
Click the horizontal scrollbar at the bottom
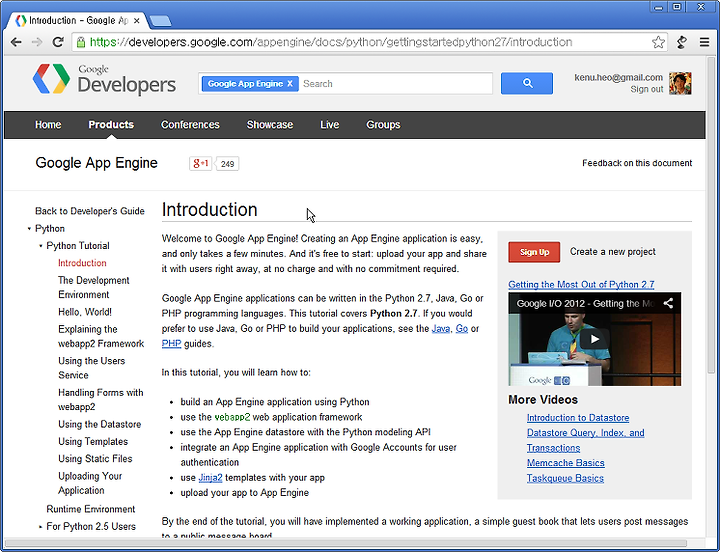[x=346, y=544]
